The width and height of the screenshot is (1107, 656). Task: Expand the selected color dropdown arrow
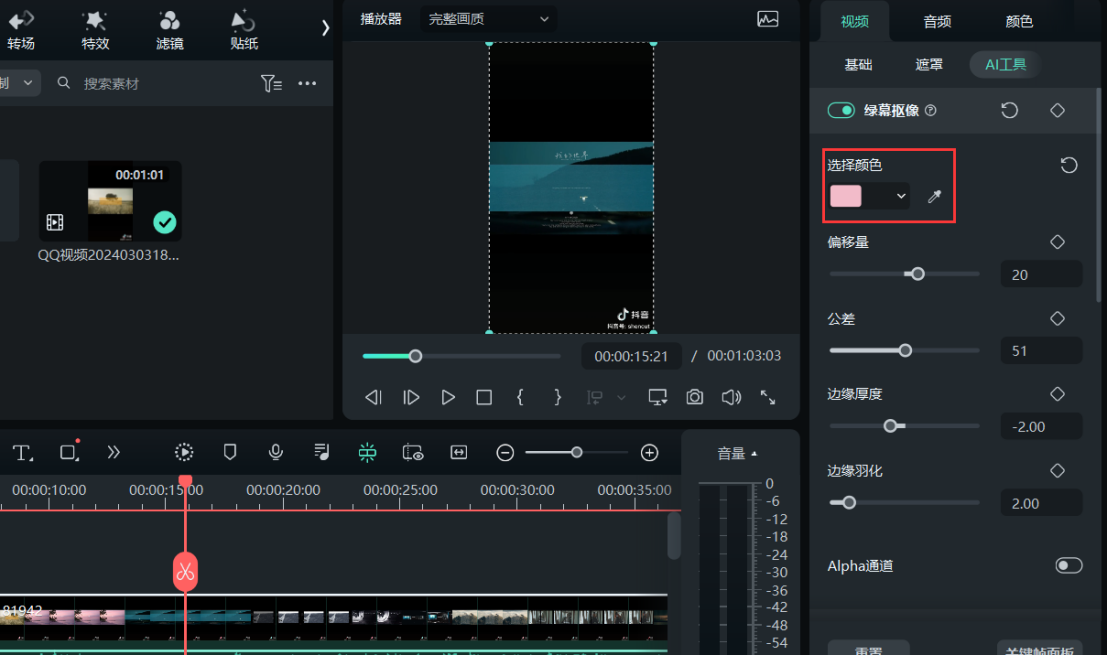(901, 196)
